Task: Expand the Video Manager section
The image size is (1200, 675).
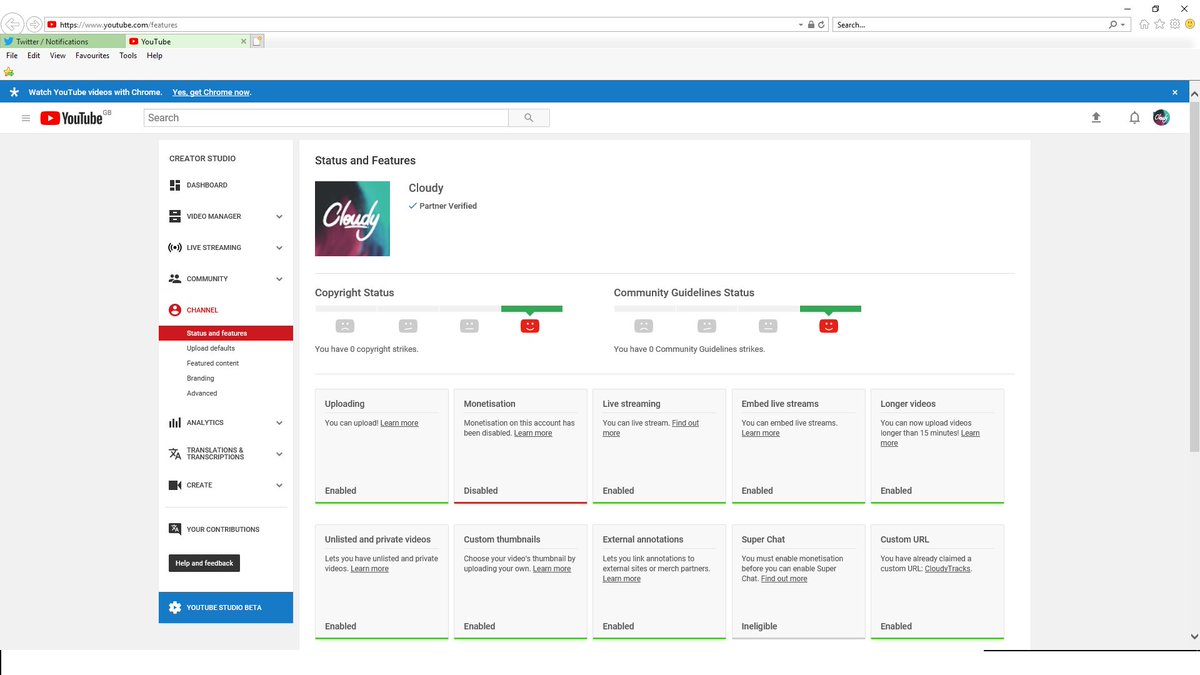Action: click(279, 216)
